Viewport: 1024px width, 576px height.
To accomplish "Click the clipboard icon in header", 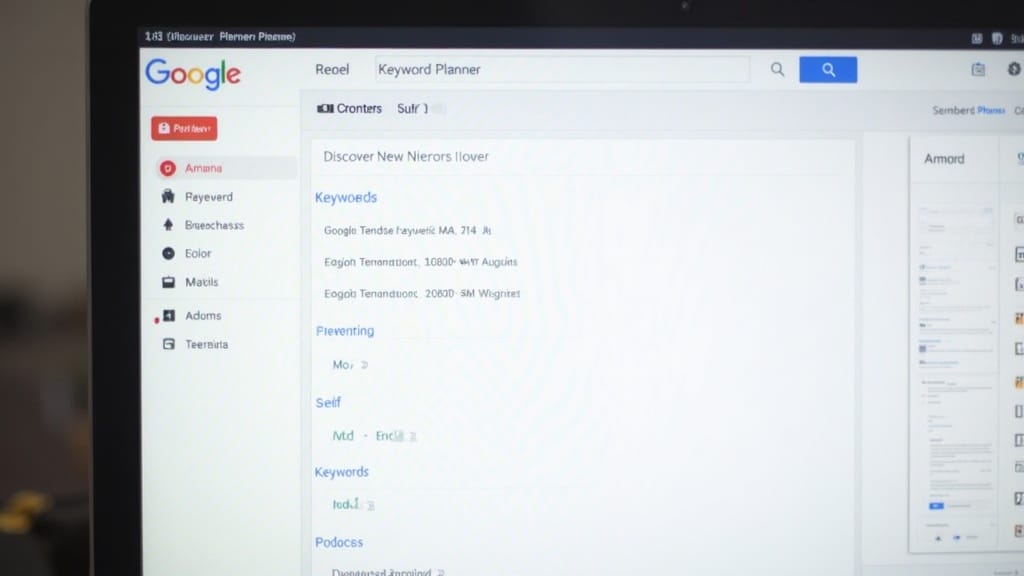I will click(x=978, y=69).
